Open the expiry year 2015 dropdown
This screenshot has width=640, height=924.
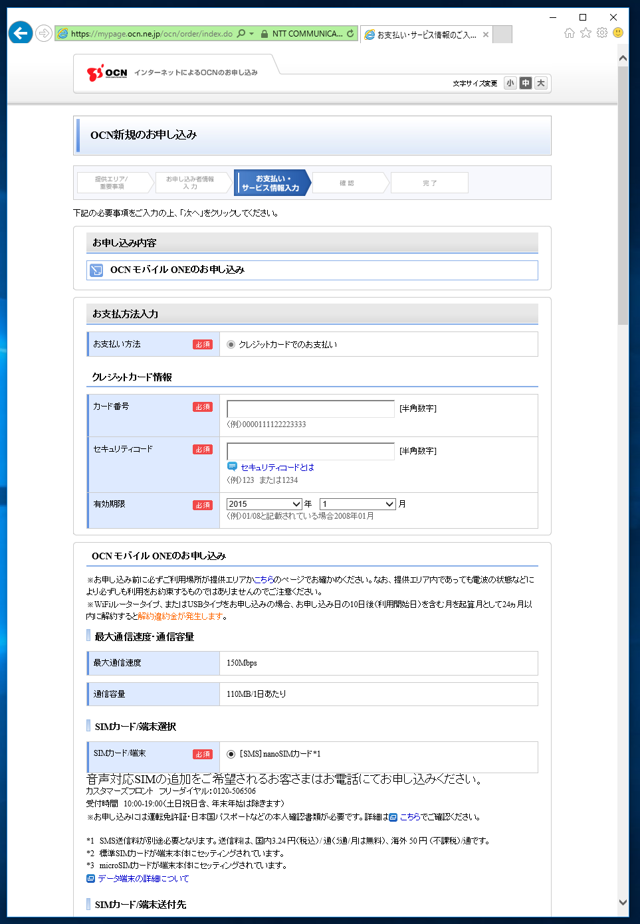tap(265, 504)
